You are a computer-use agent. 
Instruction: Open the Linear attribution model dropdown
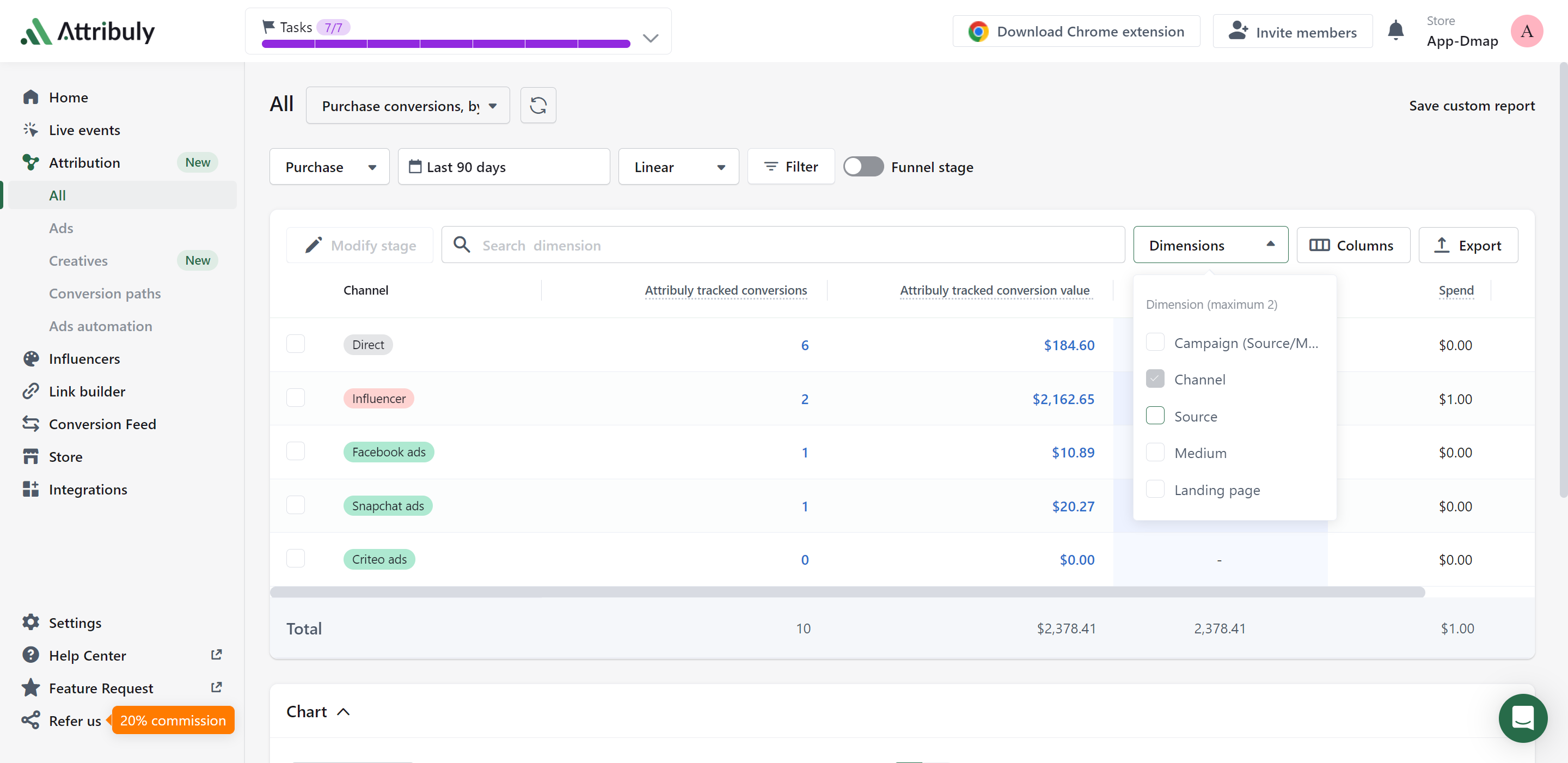tap(677, 167)
